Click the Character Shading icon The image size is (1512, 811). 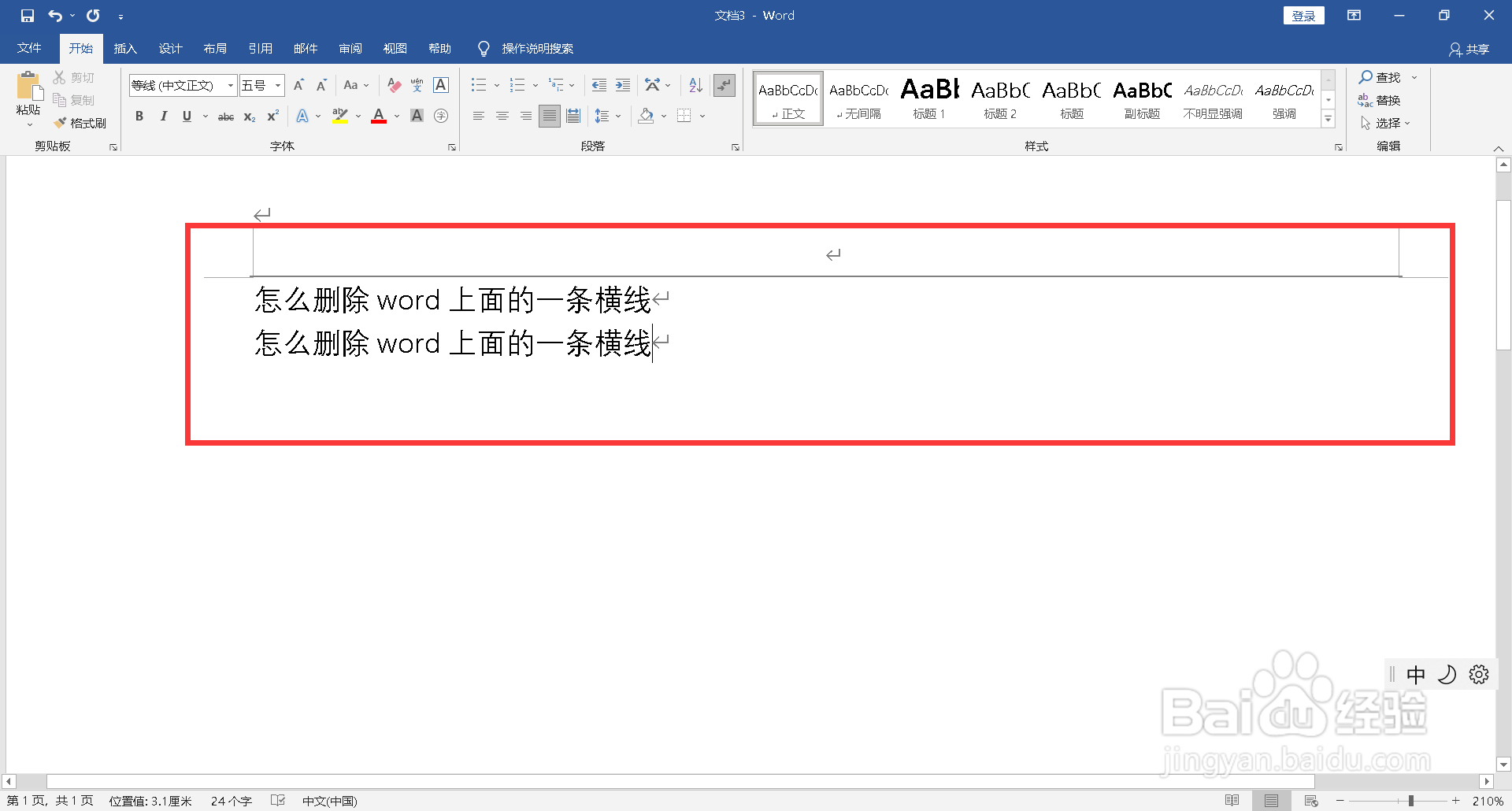pyautogui.click(x=417, y=116)
